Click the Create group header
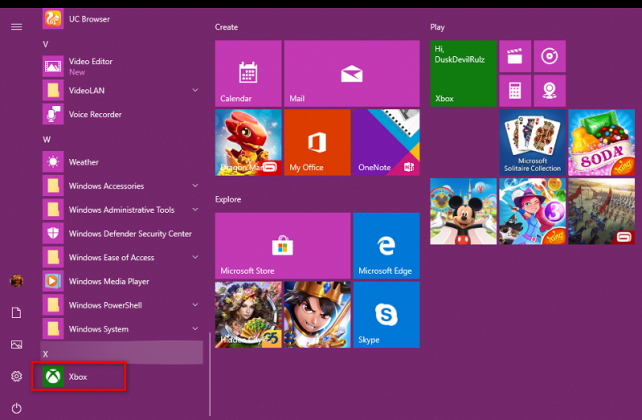 [x=226, y=27]
